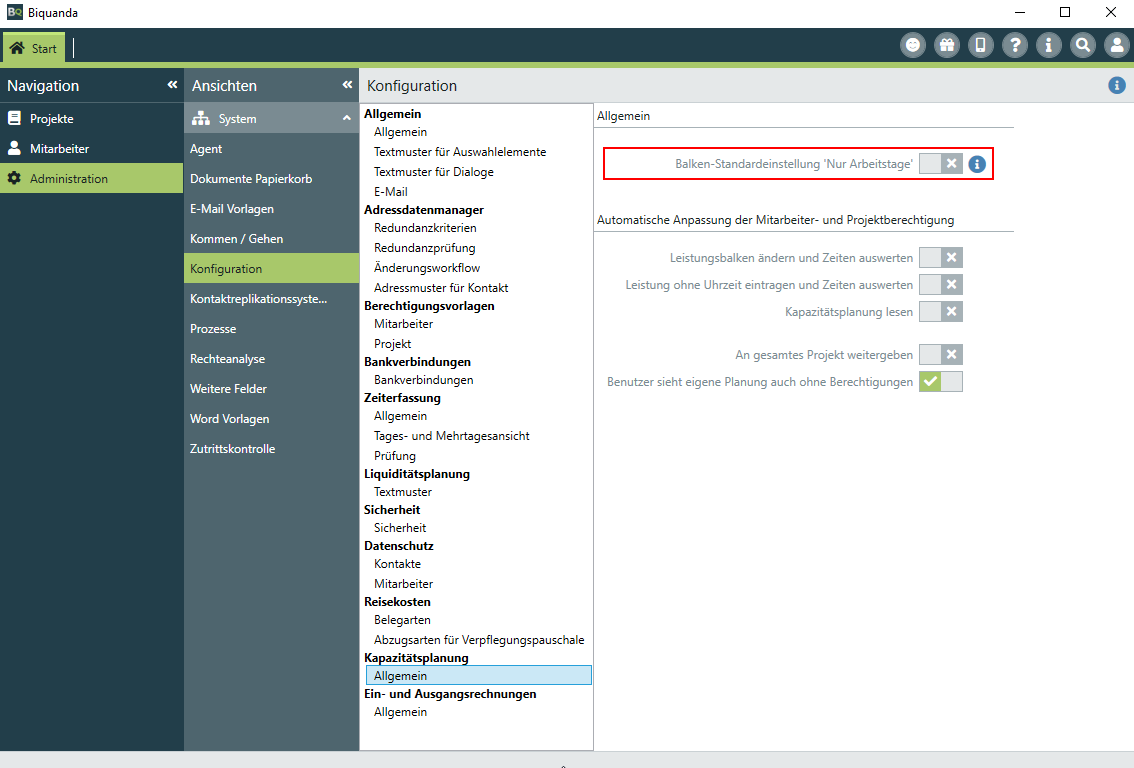Viewport: 1134px width, 768px height.
Task: Switch to the Start tab
Action: 34,48
